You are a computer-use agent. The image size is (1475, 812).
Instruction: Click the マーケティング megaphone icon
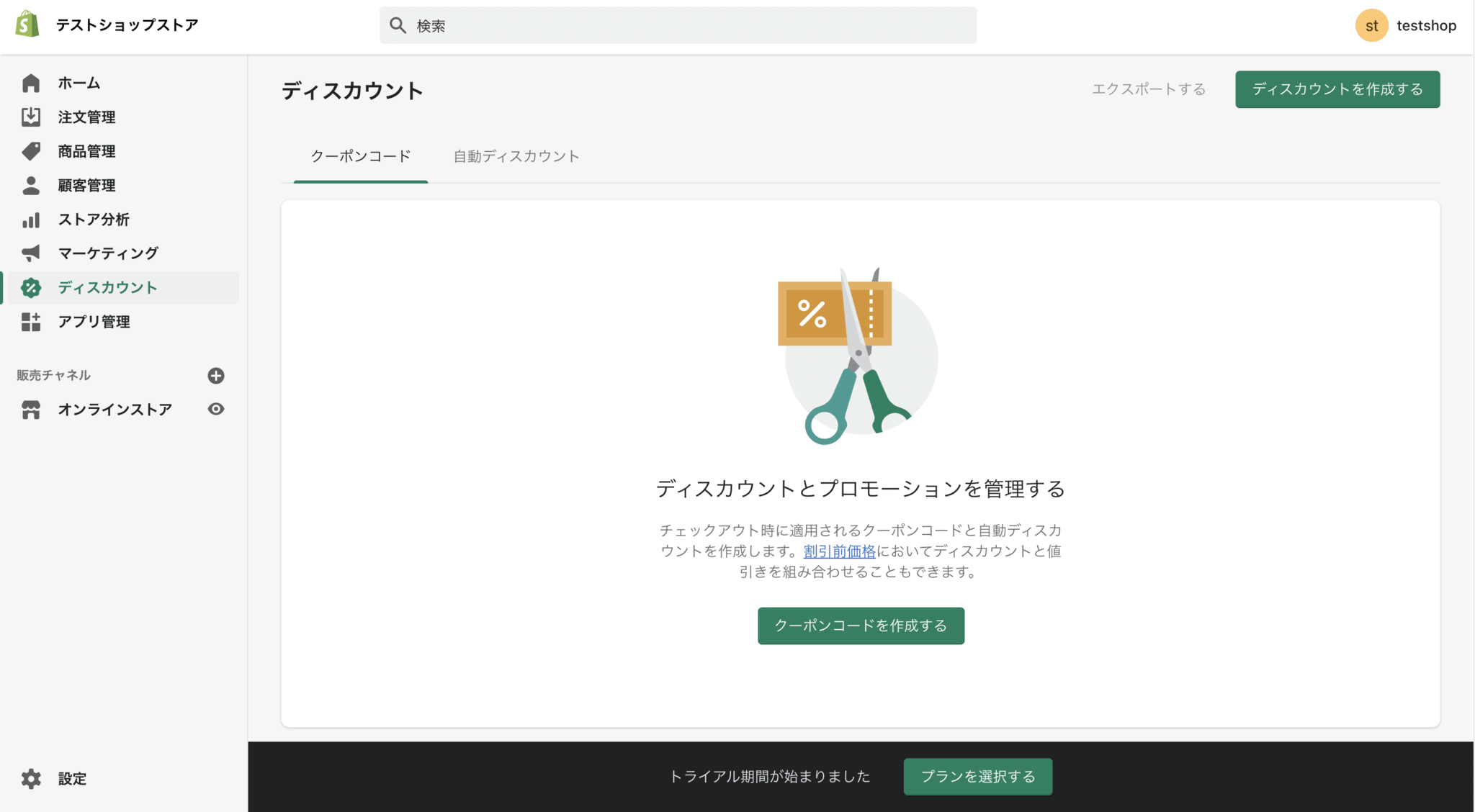coord(30,253)
